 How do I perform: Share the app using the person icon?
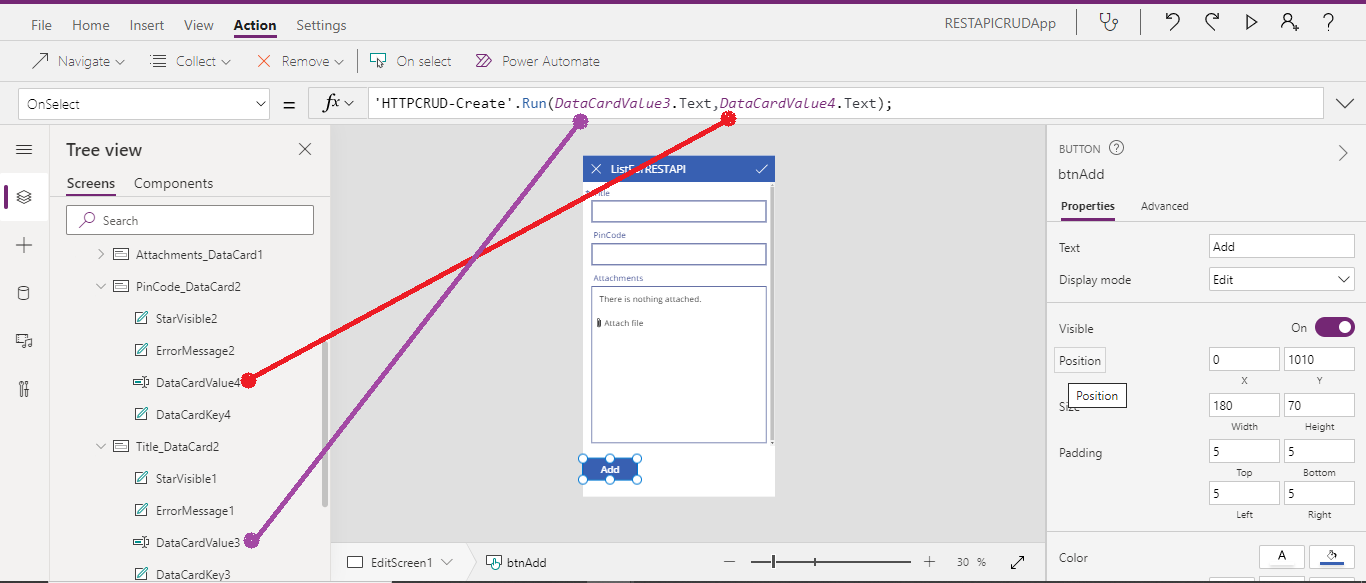pos(1289,21)
